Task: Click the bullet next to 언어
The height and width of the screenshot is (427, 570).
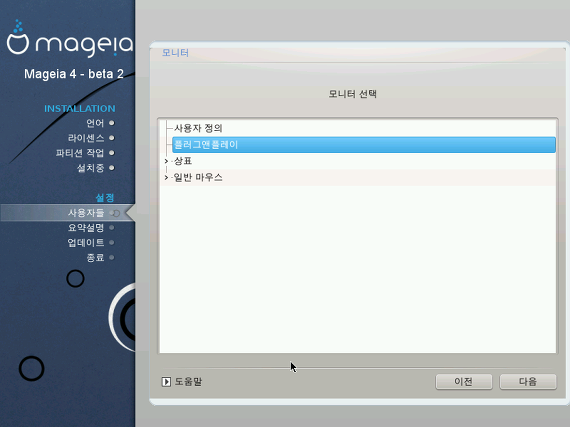Action: click(x=112, y=123)
